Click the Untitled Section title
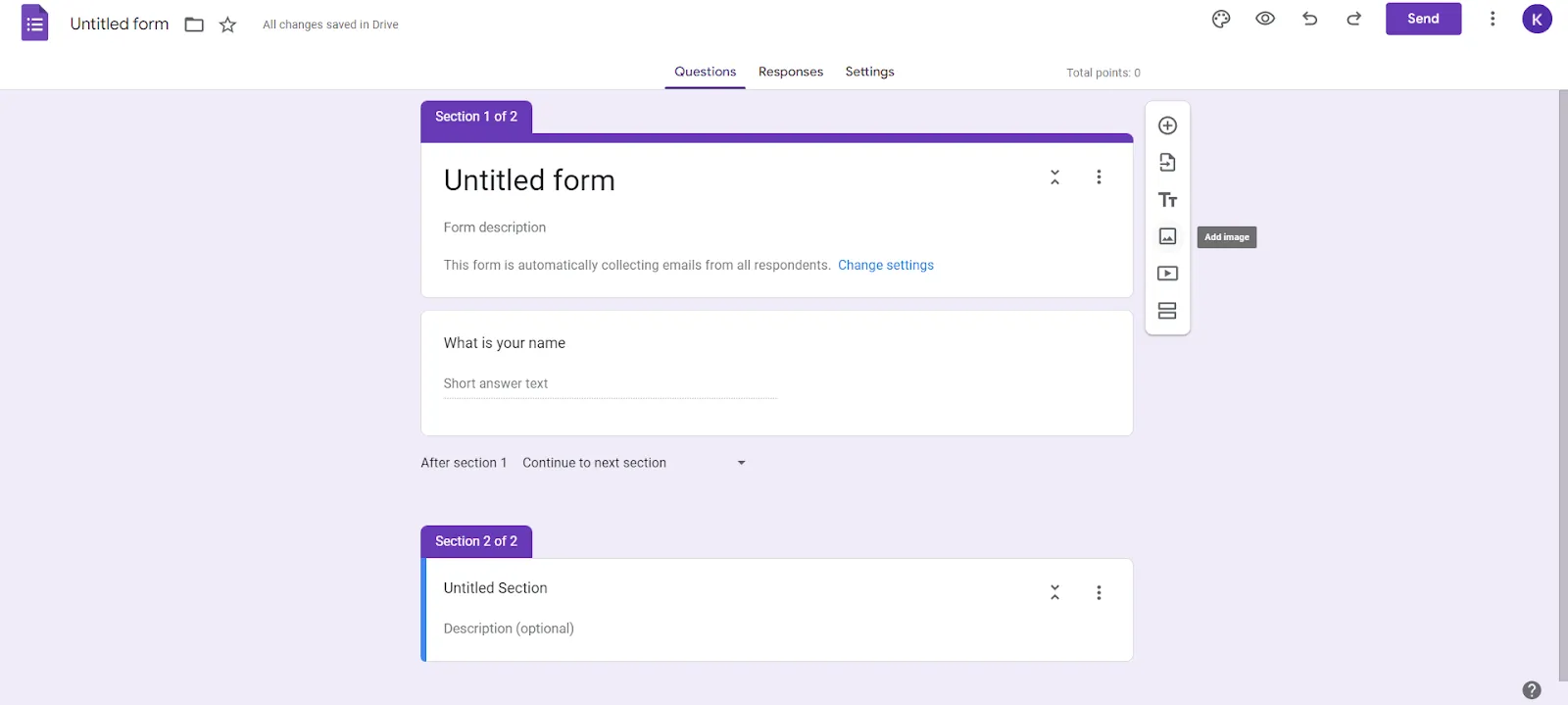The width and height of the screenshot is (1568, 705). click(496, 588)
